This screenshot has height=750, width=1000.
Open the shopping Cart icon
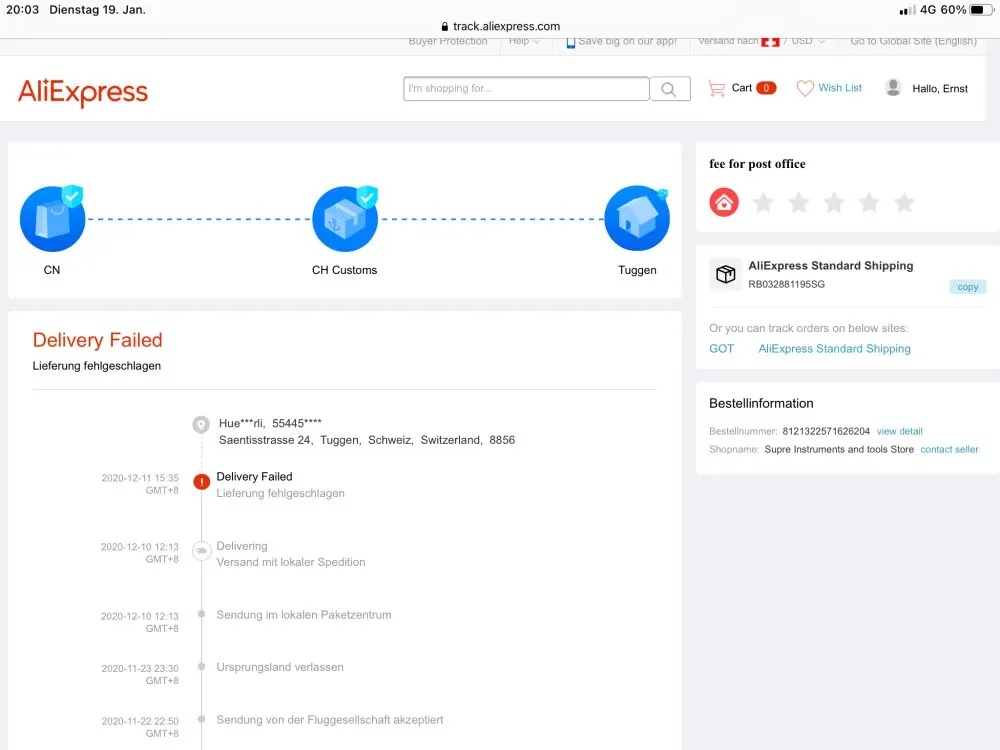pos(717,88)
